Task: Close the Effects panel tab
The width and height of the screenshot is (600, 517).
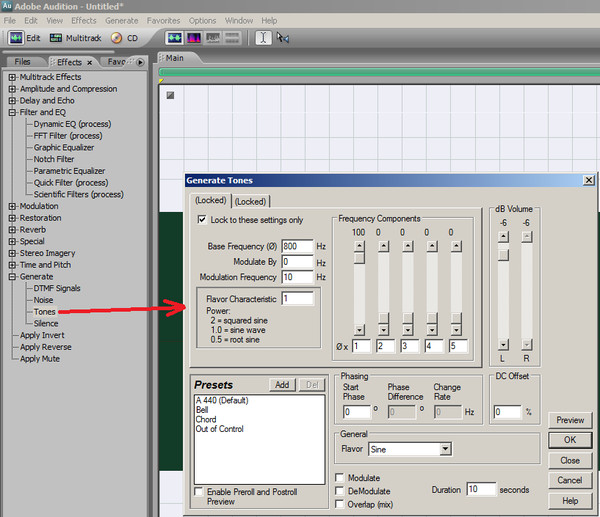Action: 90,62
